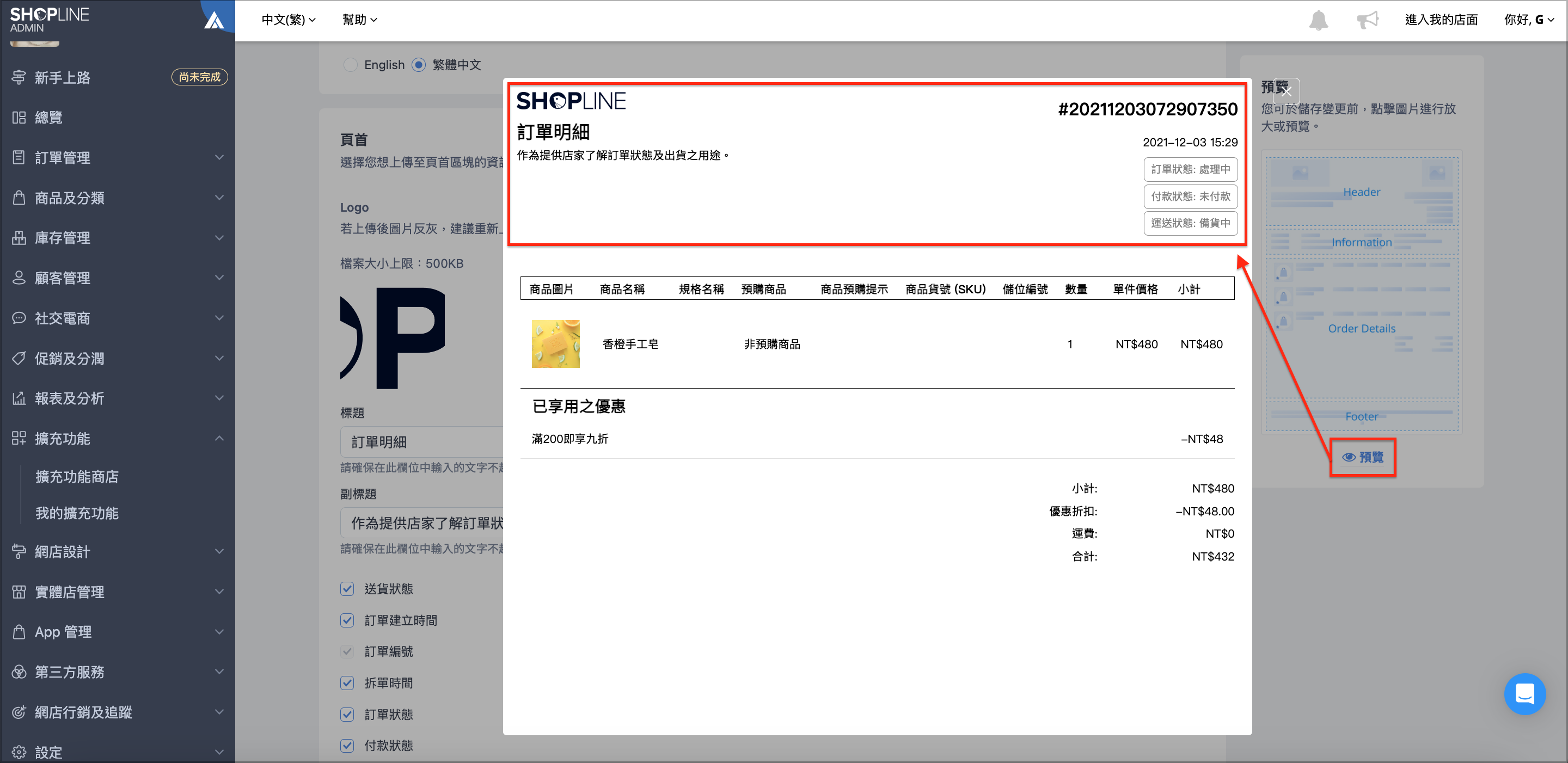
Task: Click the 庫存管理 inventory icon
Action: (x=19, y=238)
